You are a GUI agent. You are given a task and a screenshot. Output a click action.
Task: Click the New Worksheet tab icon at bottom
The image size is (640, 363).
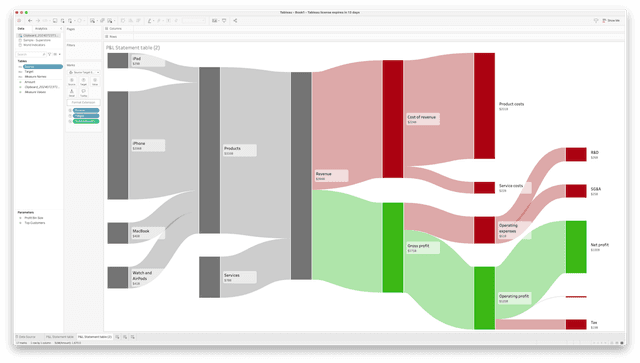tap(118, 337)
